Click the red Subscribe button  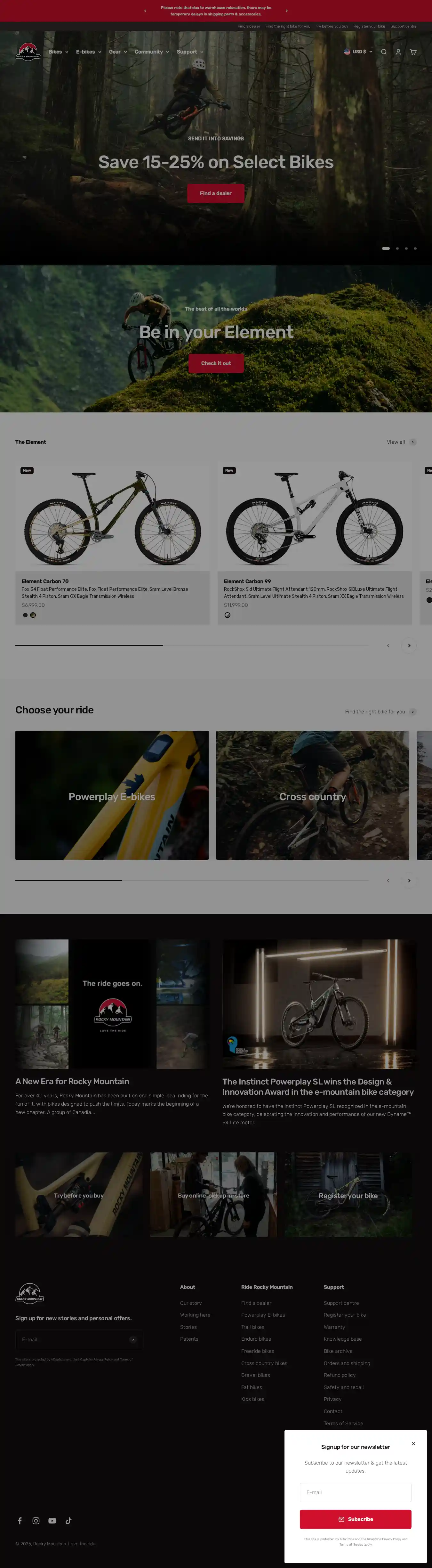(x=355, y=1519)
